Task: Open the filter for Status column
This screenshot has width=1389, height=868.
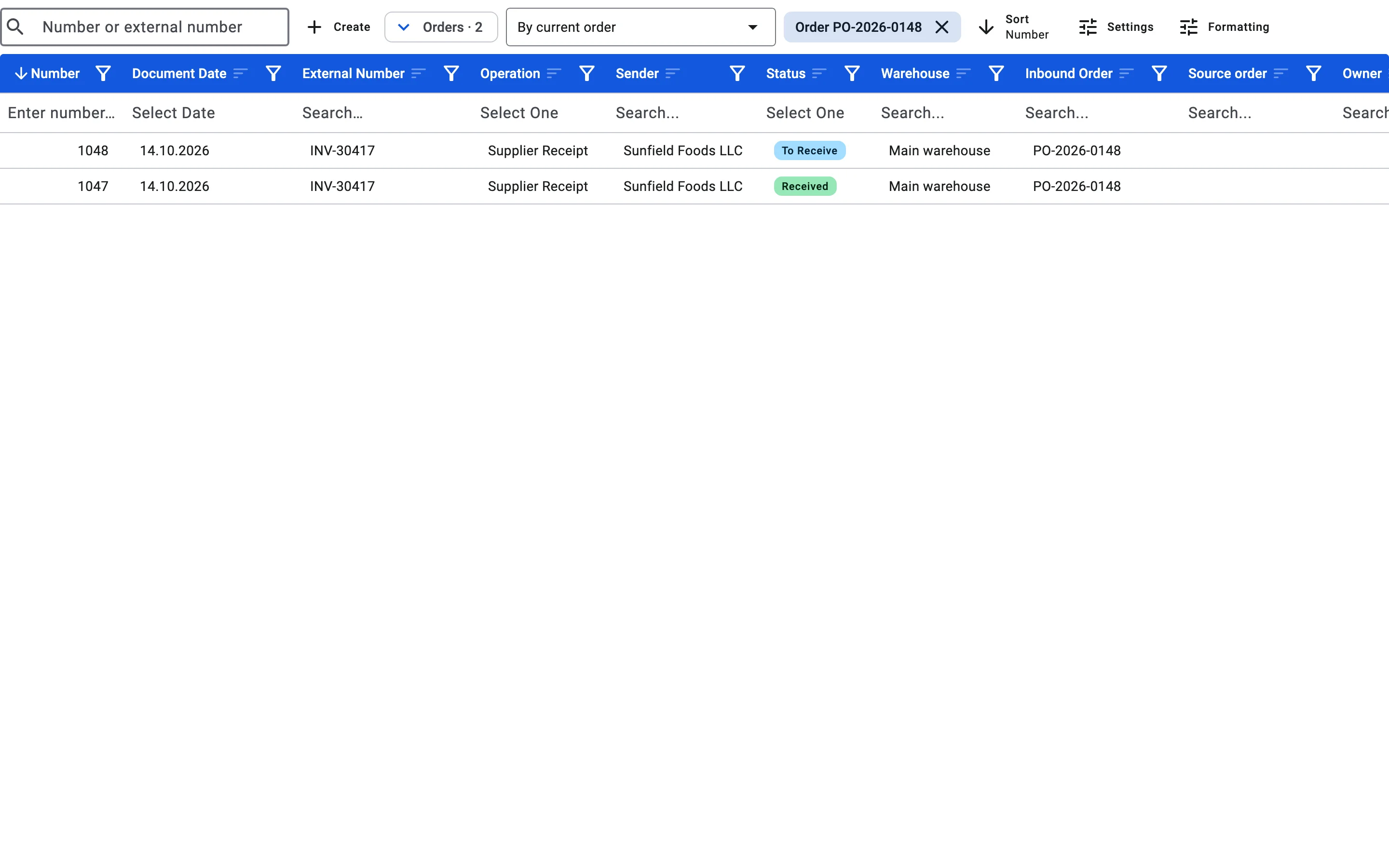Action: tap(852, 73)
